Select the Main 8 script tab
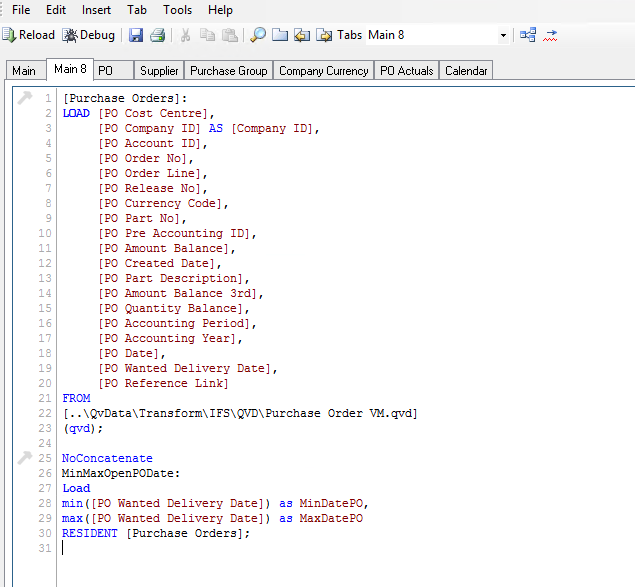The image size is (635, 587). click(70, 69)
